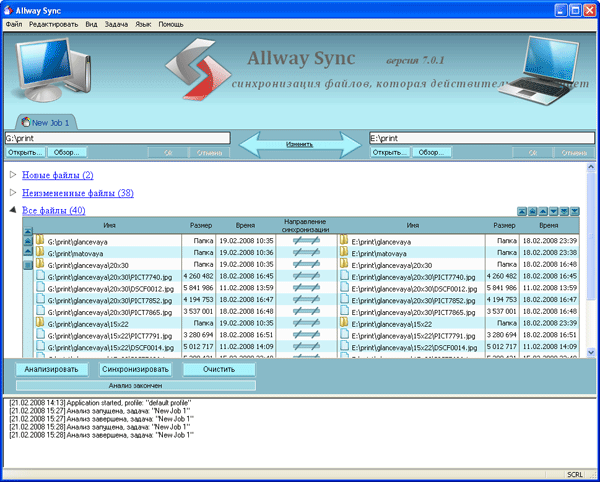The image size is (600, 482).
Task: Click the E:\print path input field
Action: tap(482, 138)
